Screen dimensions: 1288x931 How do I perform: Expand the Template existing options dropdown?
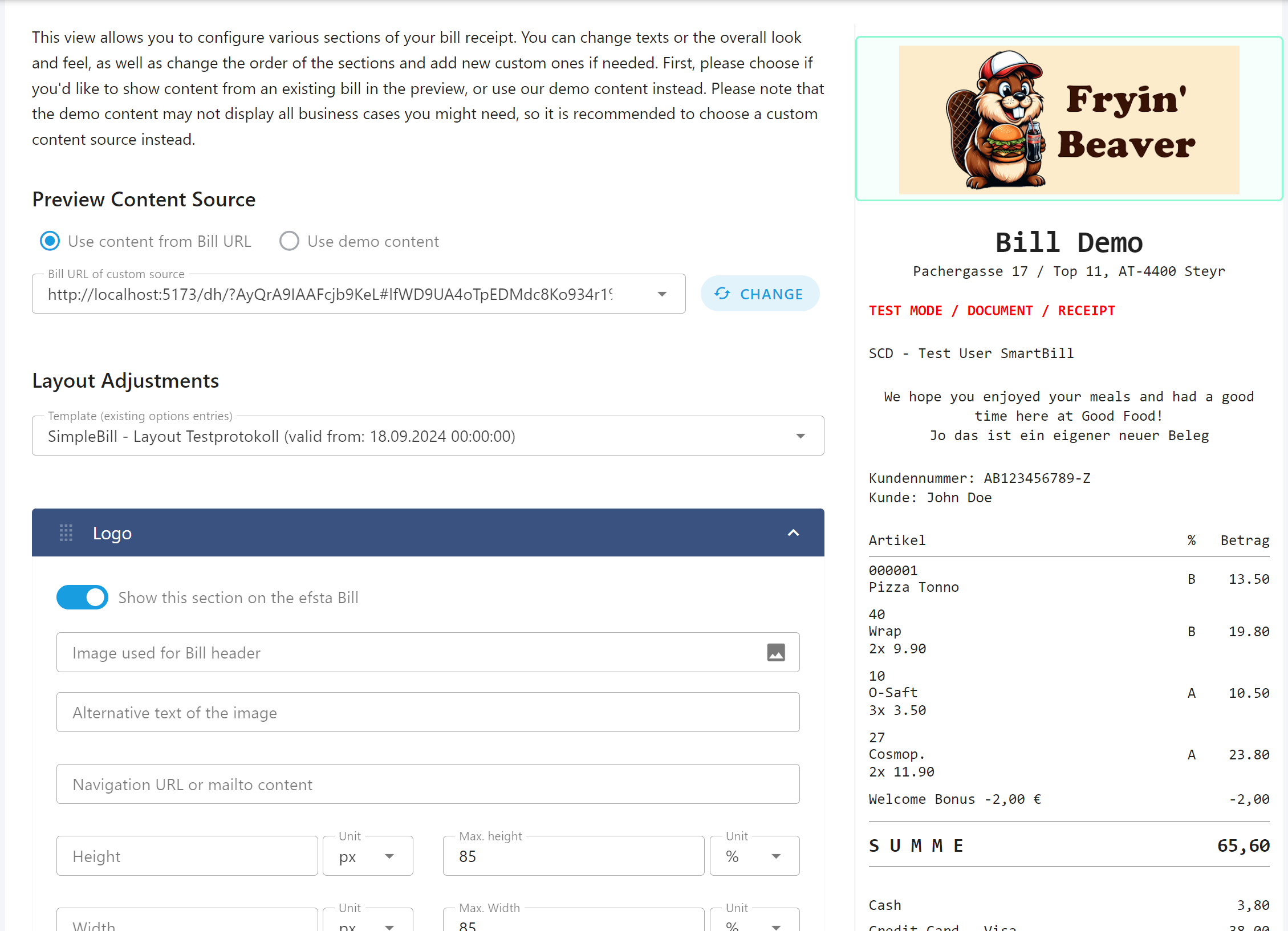(800, 435)
